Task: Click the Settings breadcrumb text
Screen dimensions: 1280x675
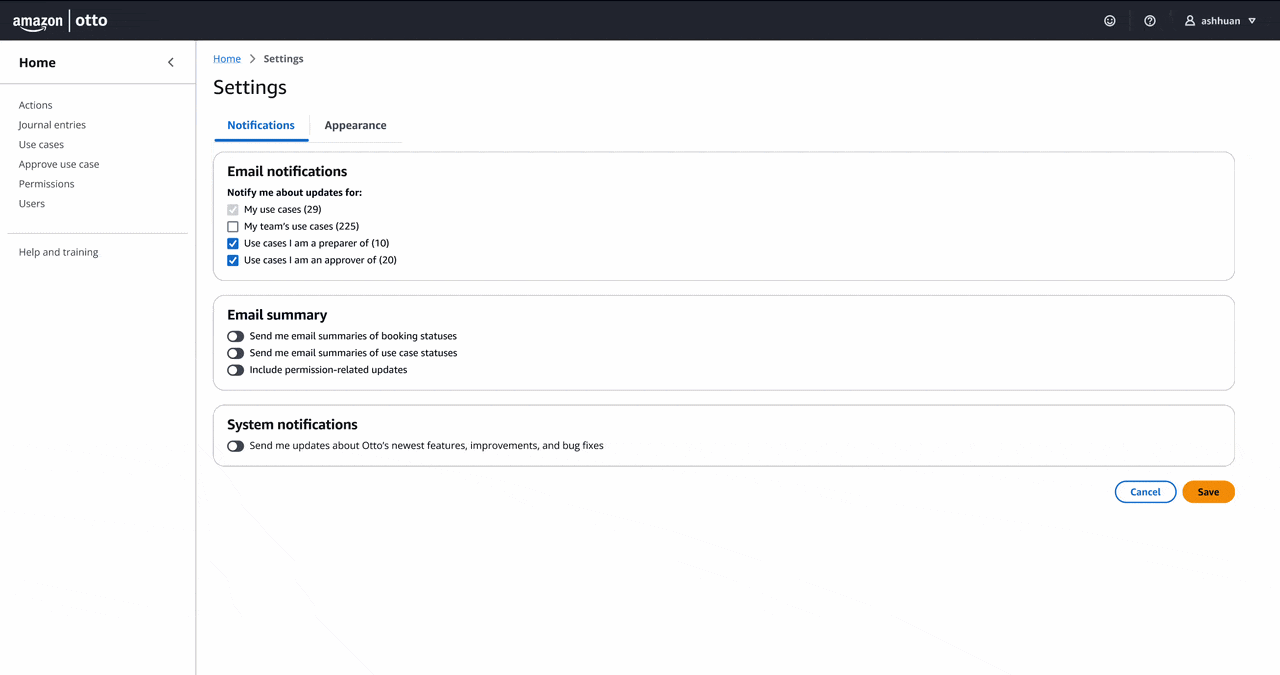Action: [x=283, y=59]
